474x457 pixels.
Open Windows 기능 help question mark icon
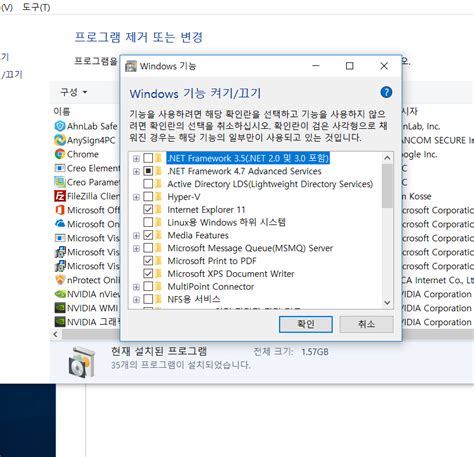[386, 92]
